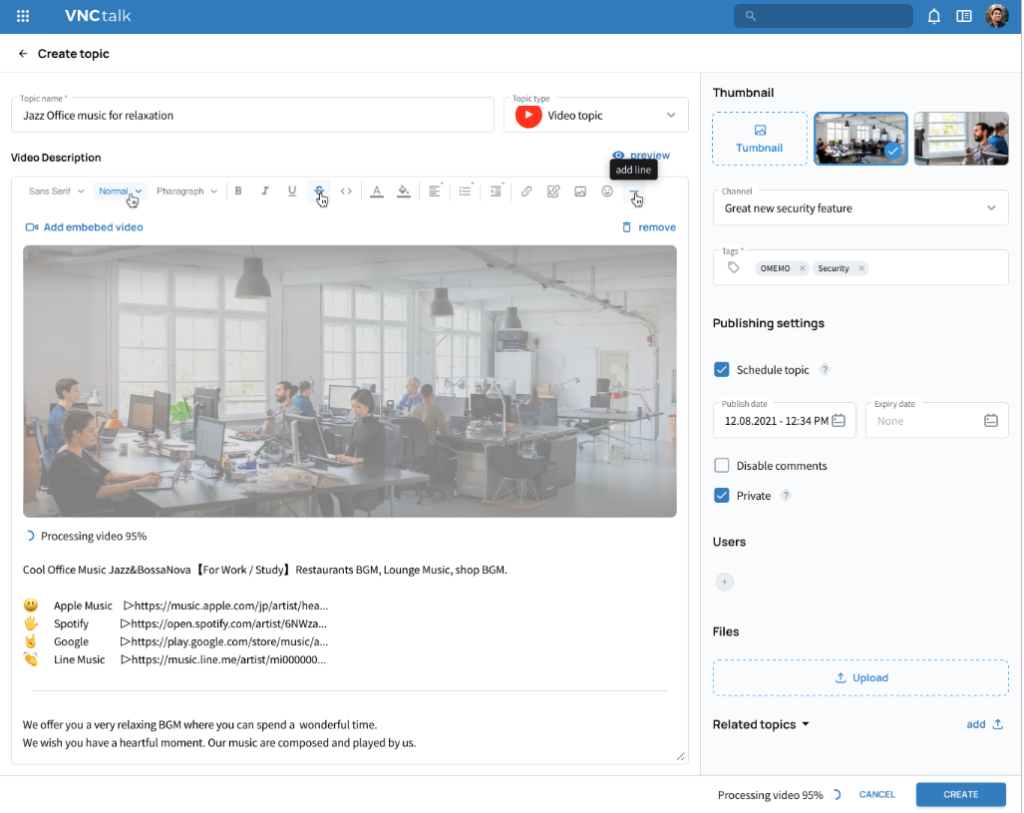Click the underline formatting icon
1024x813 pixels.
[x=292, y=191]
